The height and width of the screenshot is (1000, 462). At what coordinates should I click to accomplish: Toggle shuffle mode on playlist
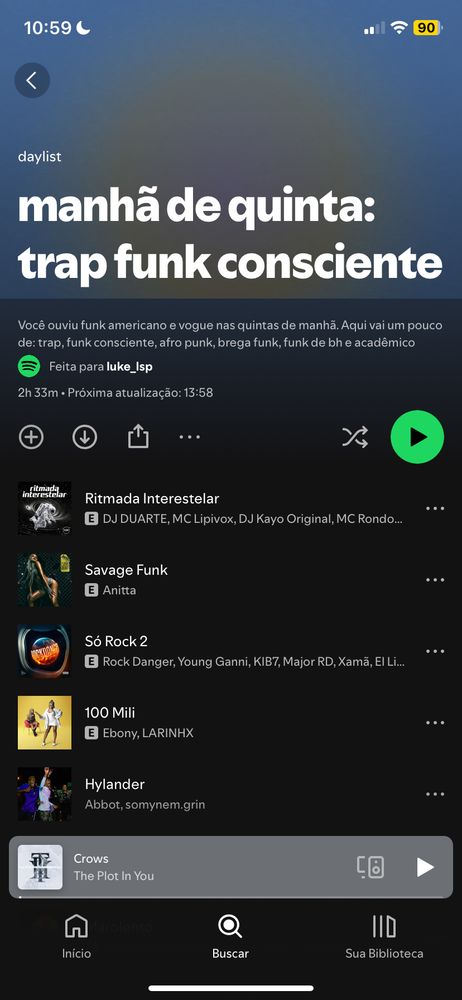[x=355, y=437]
